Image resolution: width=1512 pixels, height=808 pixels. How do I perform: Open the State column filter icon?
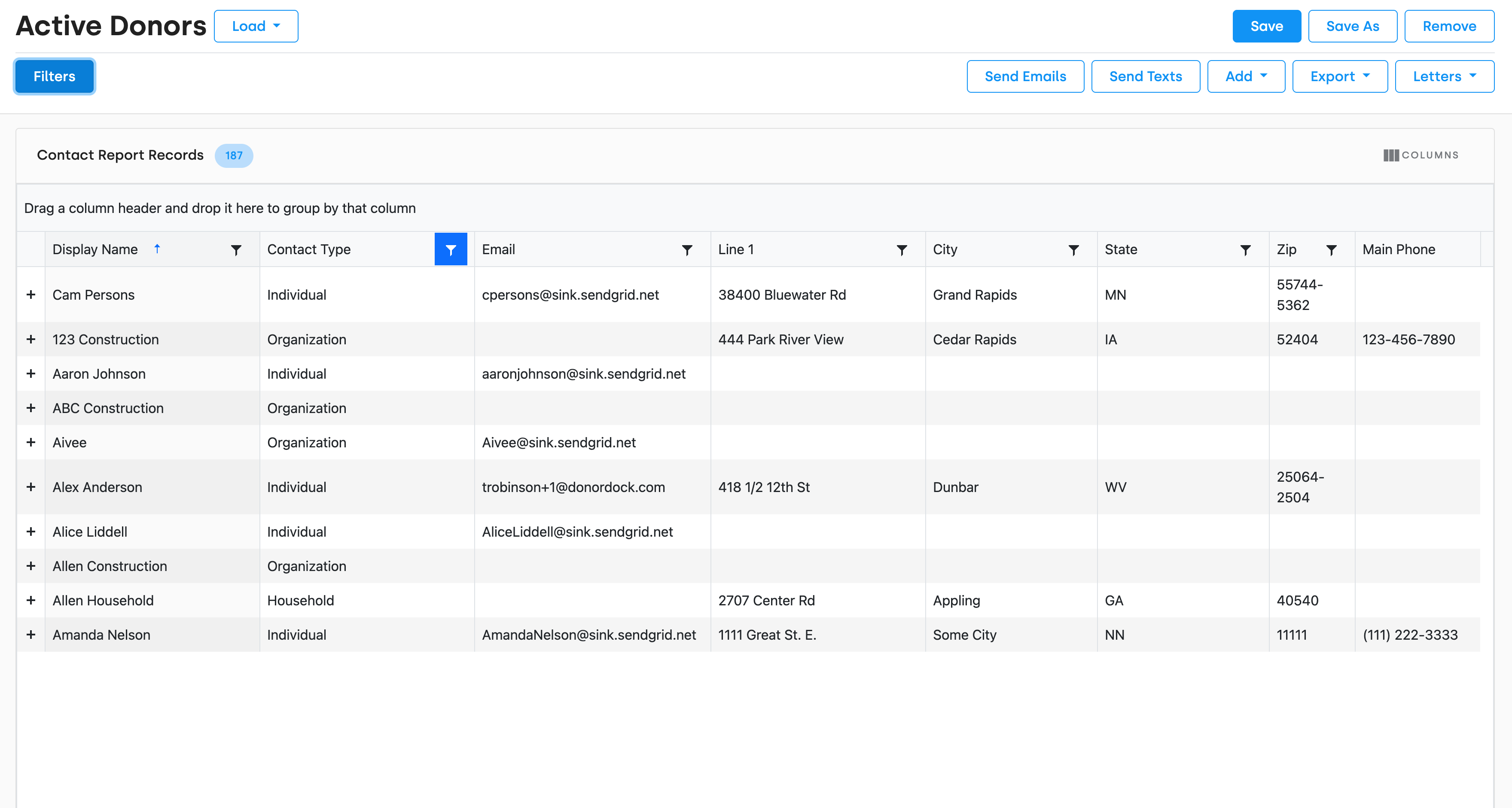point(1245,250)
